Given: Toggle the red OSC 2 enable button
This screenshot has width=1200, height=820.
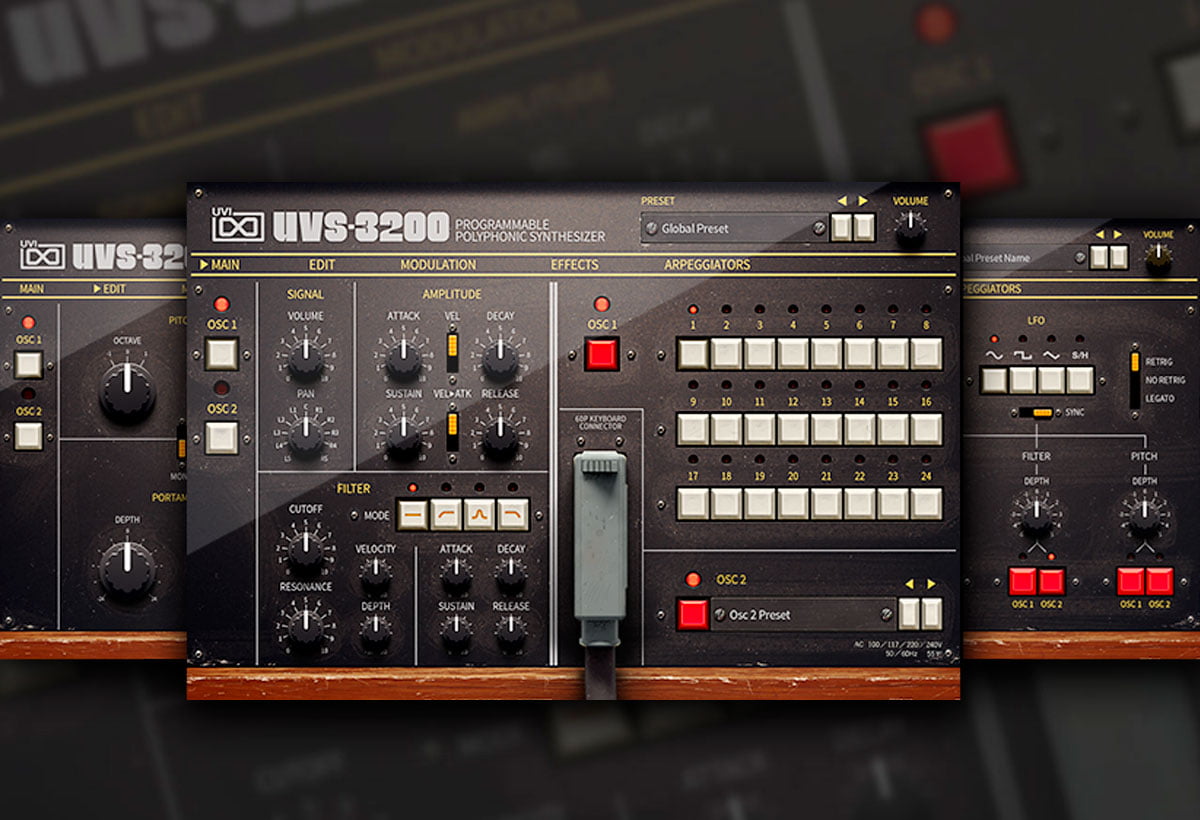Looking at the screenshot, I should click(692, 614).
